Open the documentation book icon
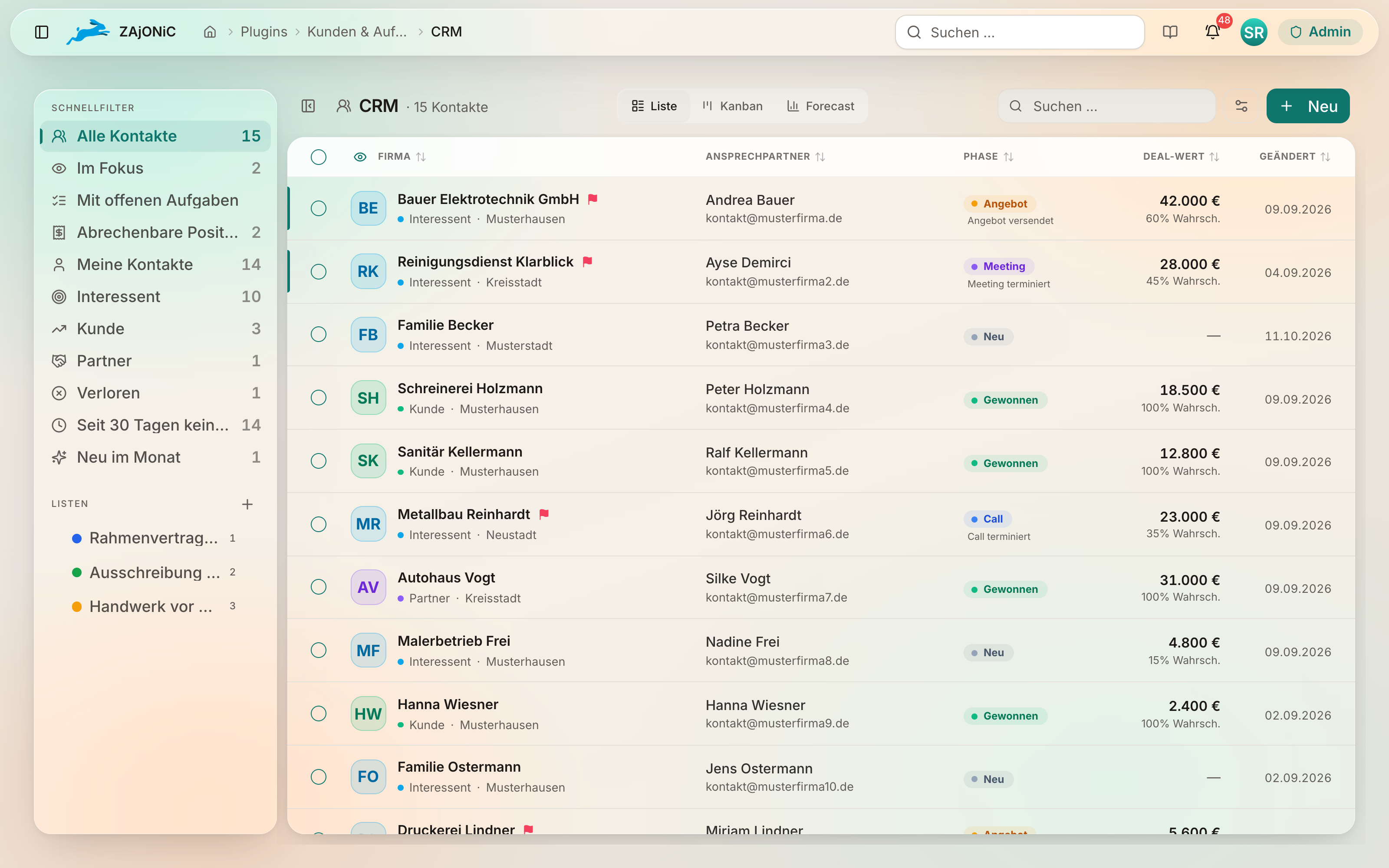 [1170, 32]
